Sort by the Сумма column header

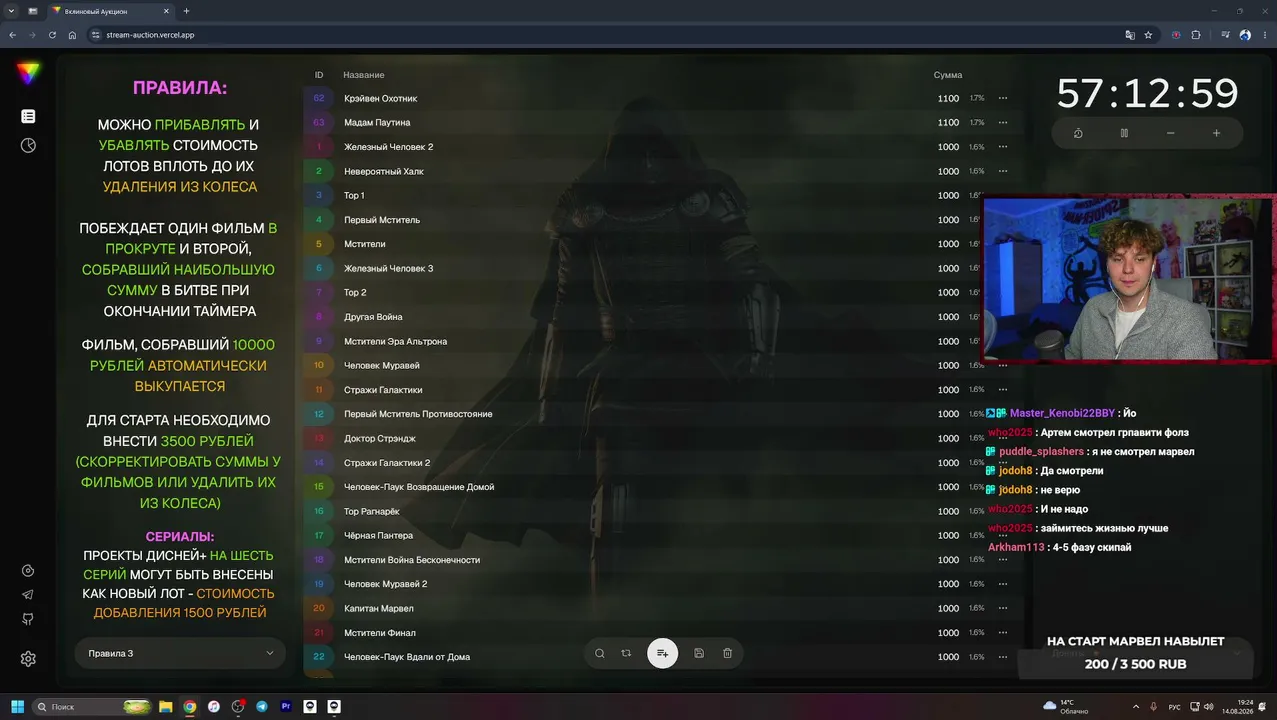(x=948, y=75)
